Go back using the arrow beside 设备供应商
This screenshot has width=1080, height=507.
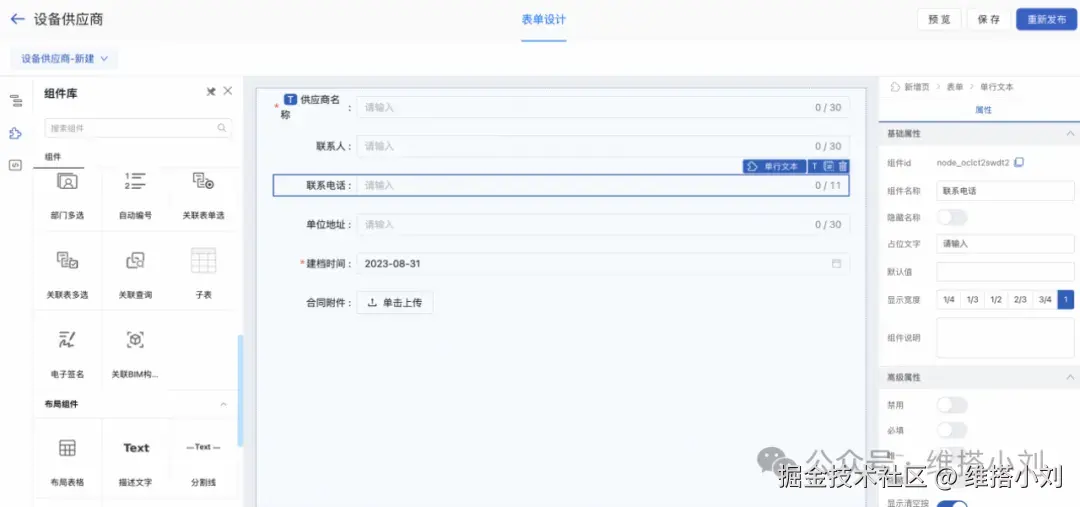click(x=17, y=19)
